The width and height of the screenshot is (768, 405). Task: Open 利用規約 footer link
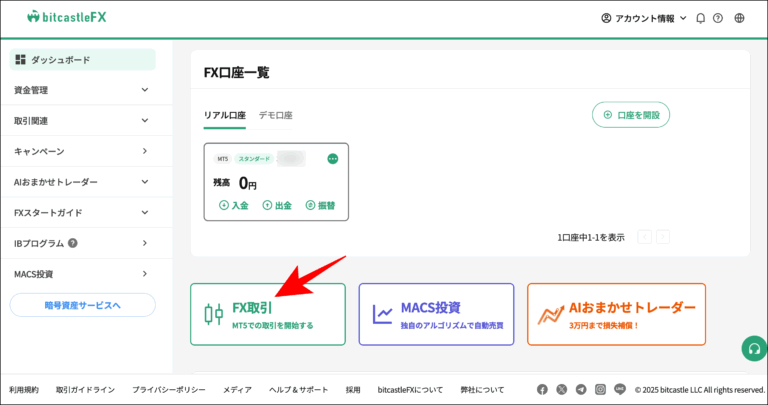[24, 390]
